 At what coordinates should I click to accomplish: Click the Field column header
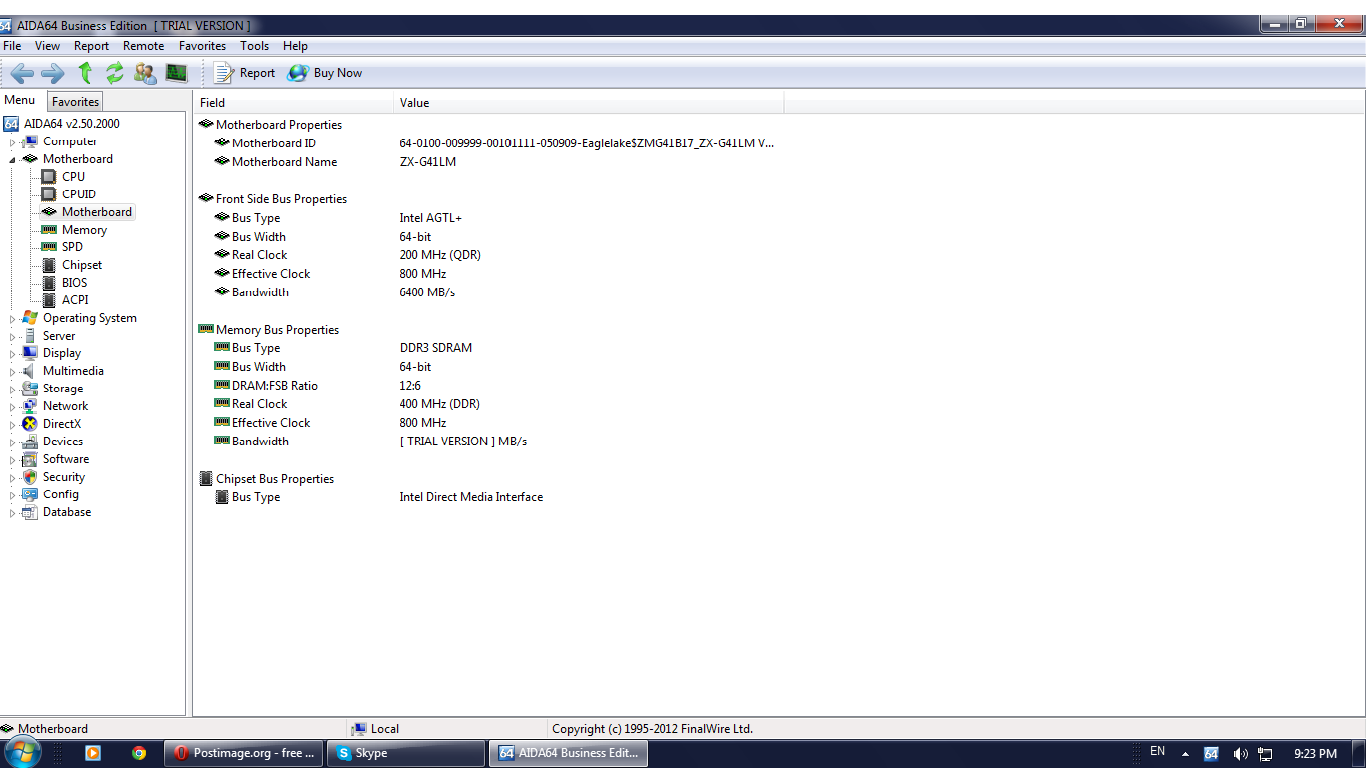[x=294, y=102]
